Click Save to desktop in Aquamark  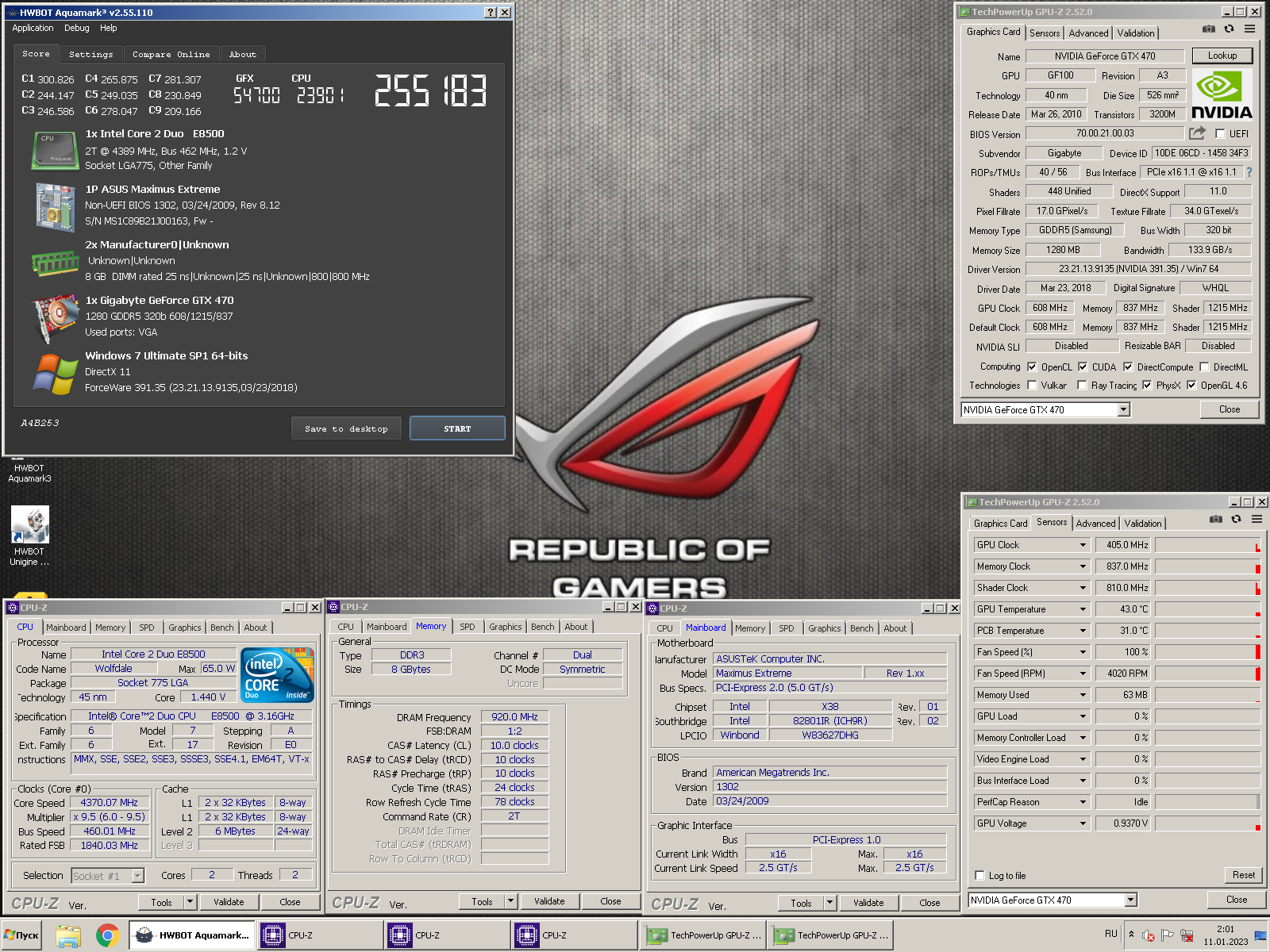[x=346, y=428]
